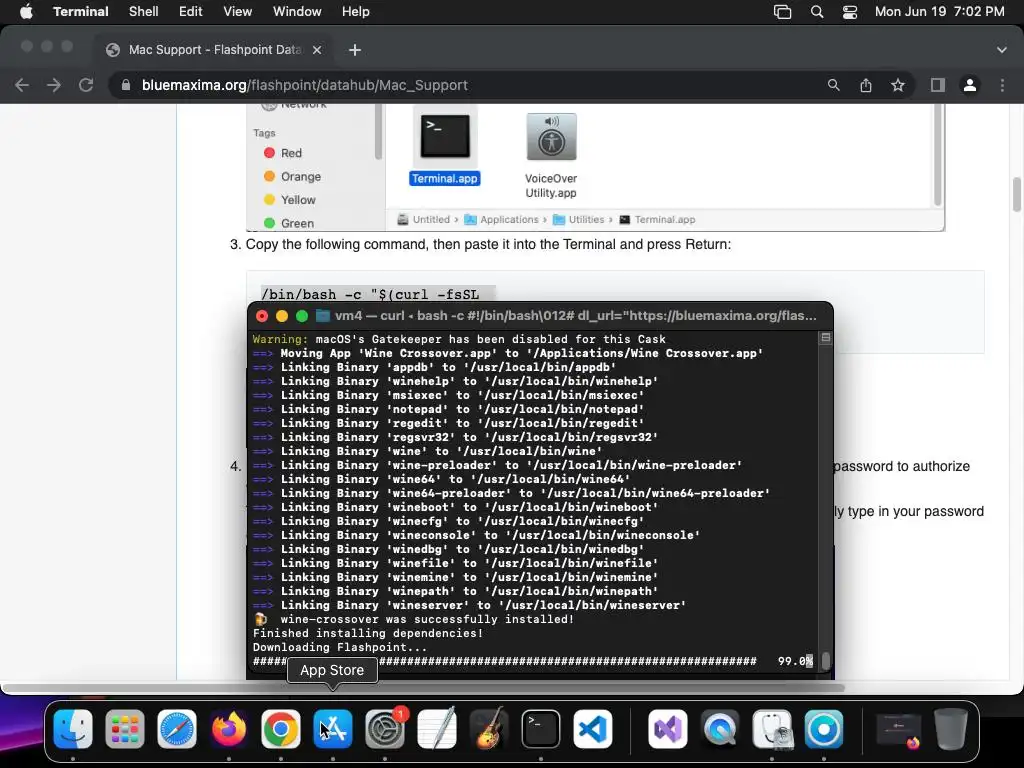This screenshot has height=768, width=1024.
Task: Click the Applications folder in the path bar
Action: [502, 219]
